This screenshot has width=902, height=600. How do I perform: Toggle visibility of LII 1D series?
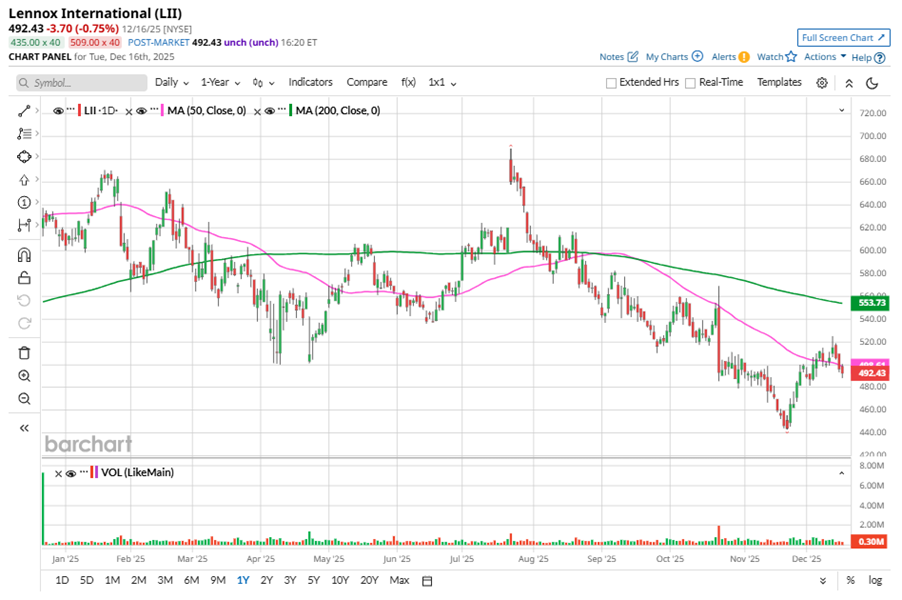(x=58, y=111)
